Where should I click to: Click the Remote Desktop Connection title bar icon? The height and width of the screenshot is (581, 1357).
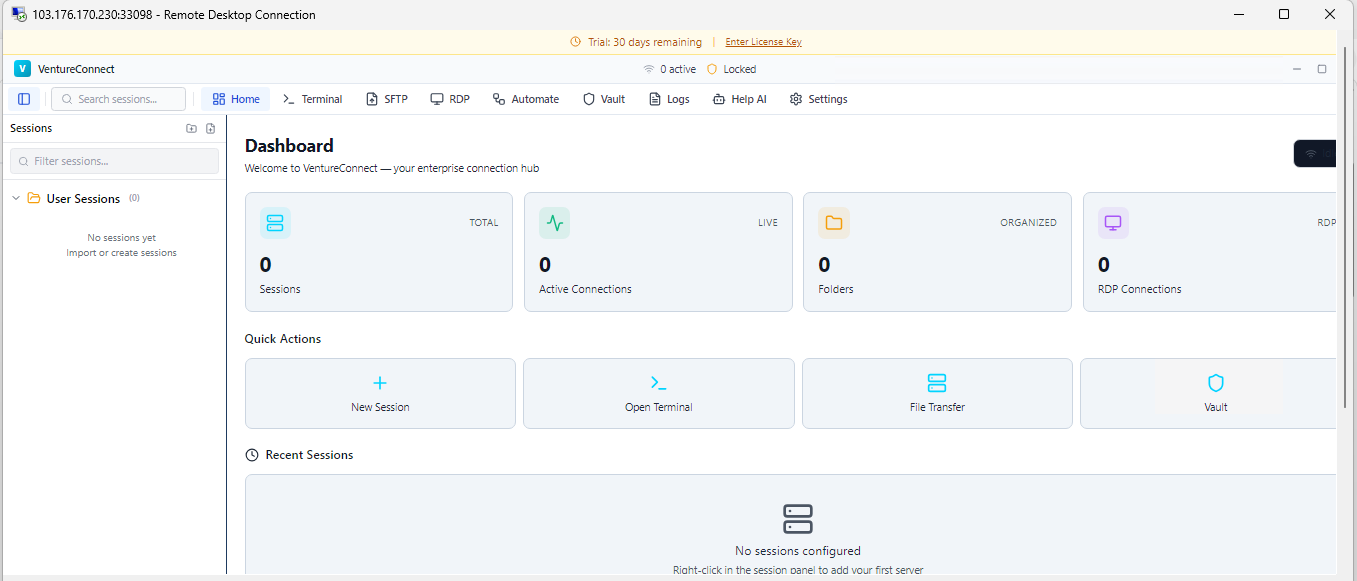pos(19,14)
